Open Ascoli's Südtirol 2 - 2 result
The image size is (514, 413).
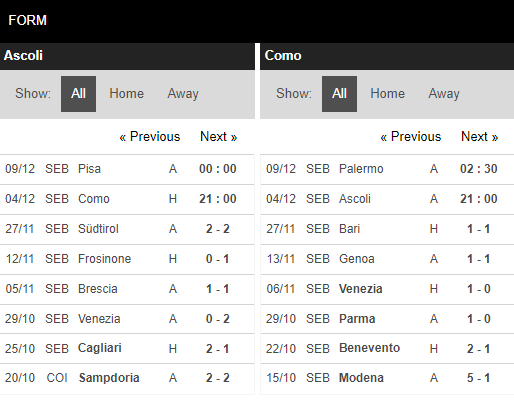pyautogui.click(x=127, y=229)
